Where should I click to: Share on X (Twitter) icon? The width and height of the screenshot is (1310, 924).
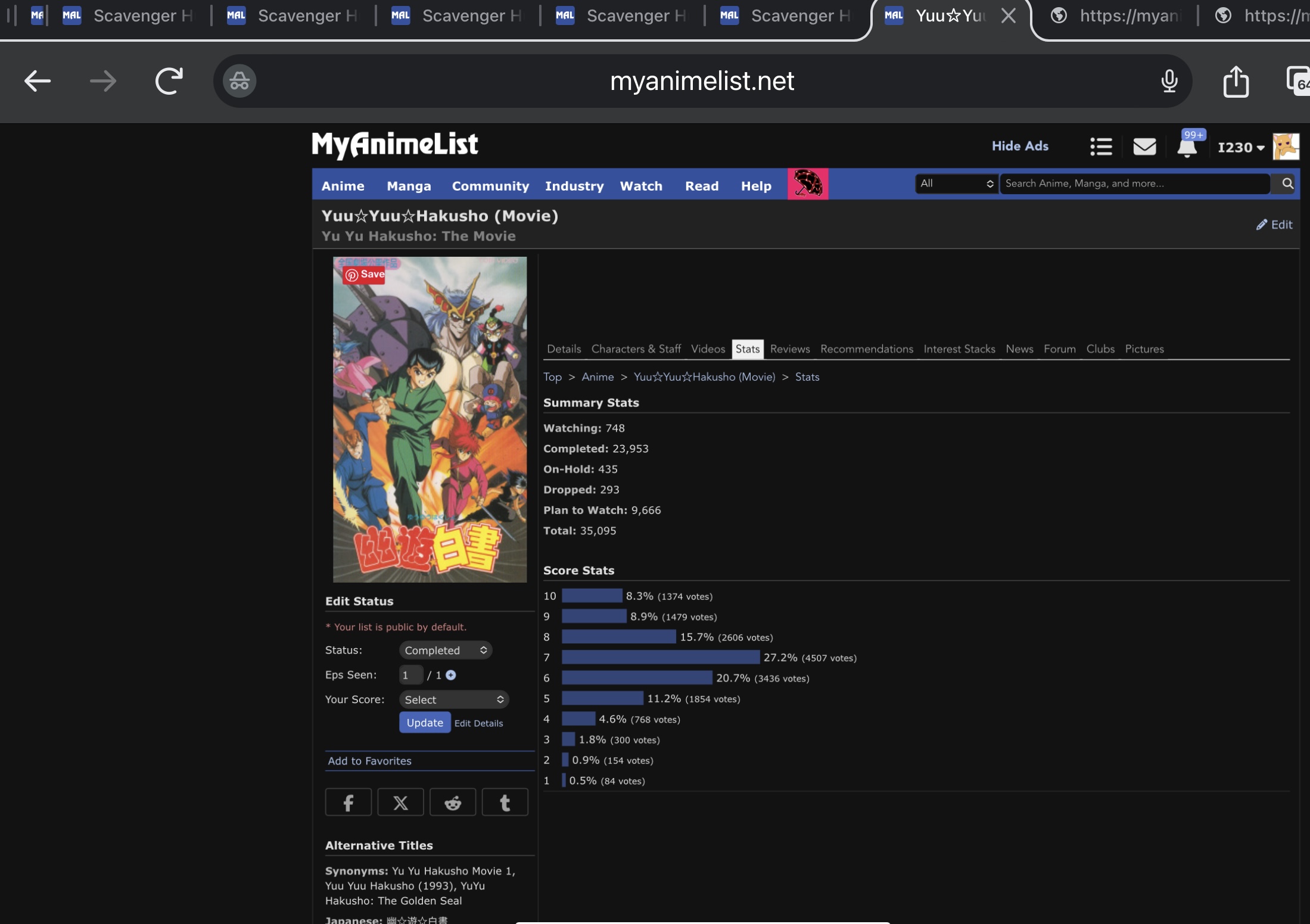[x=400, y=802]
